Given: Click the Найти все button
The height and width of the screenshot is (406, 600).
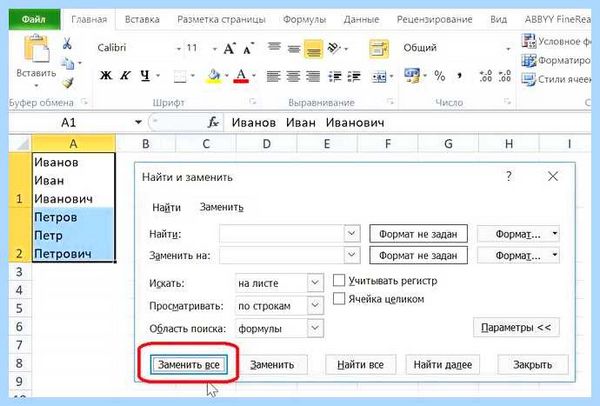Looking at the screenshot, I should [x=360, y=364].
